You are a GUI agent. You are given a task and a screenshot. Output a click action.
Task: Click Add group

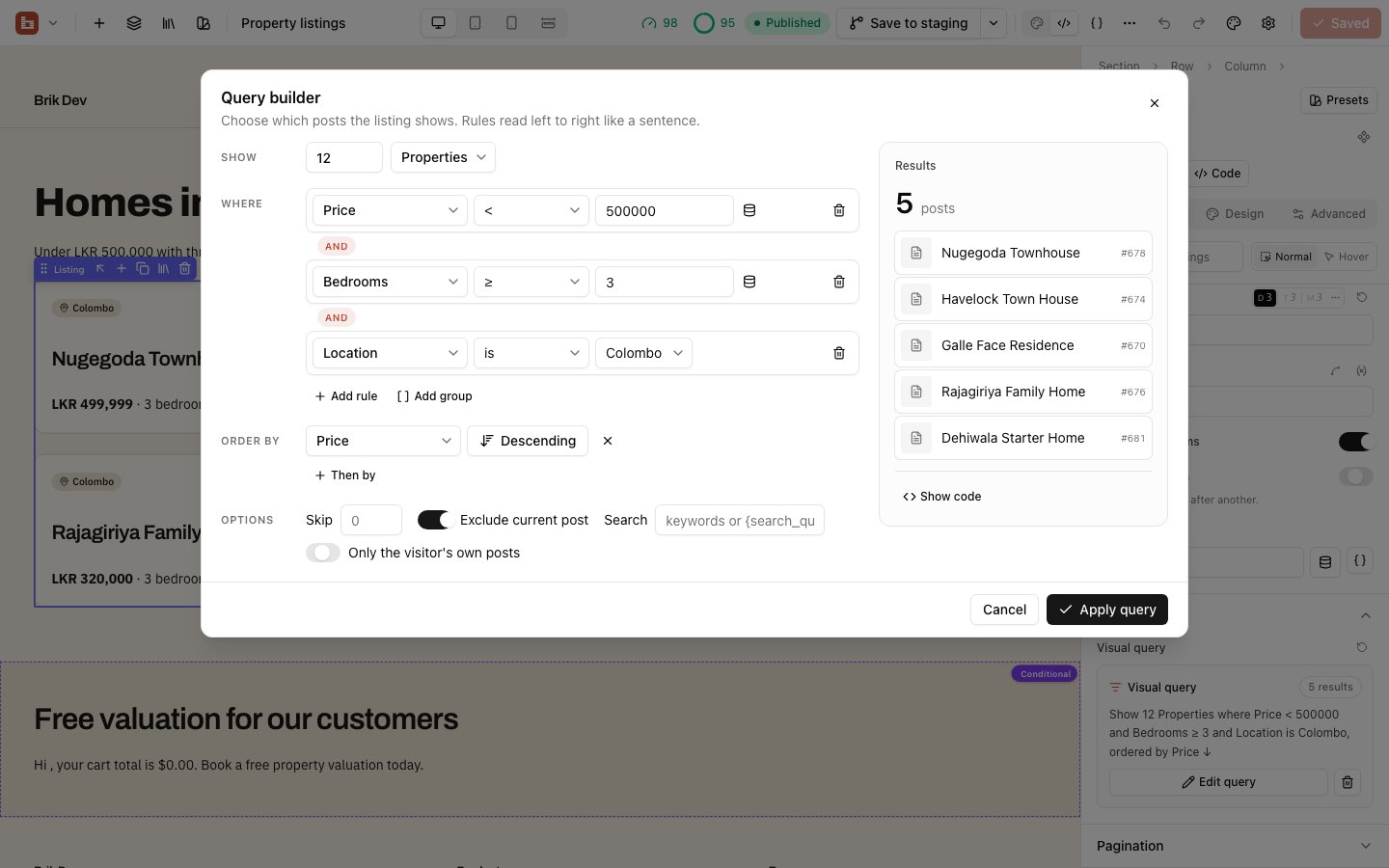434,396
